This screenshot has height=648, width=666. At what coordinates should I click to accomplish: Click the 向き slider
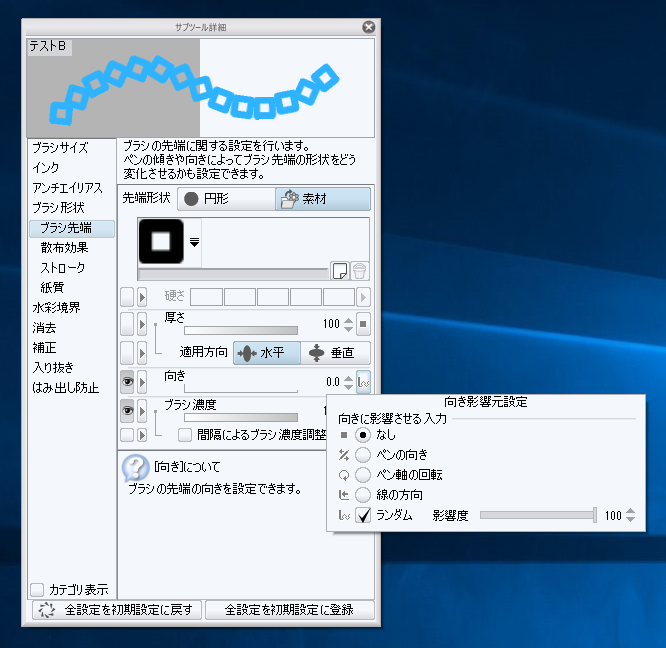click(241, 388)
